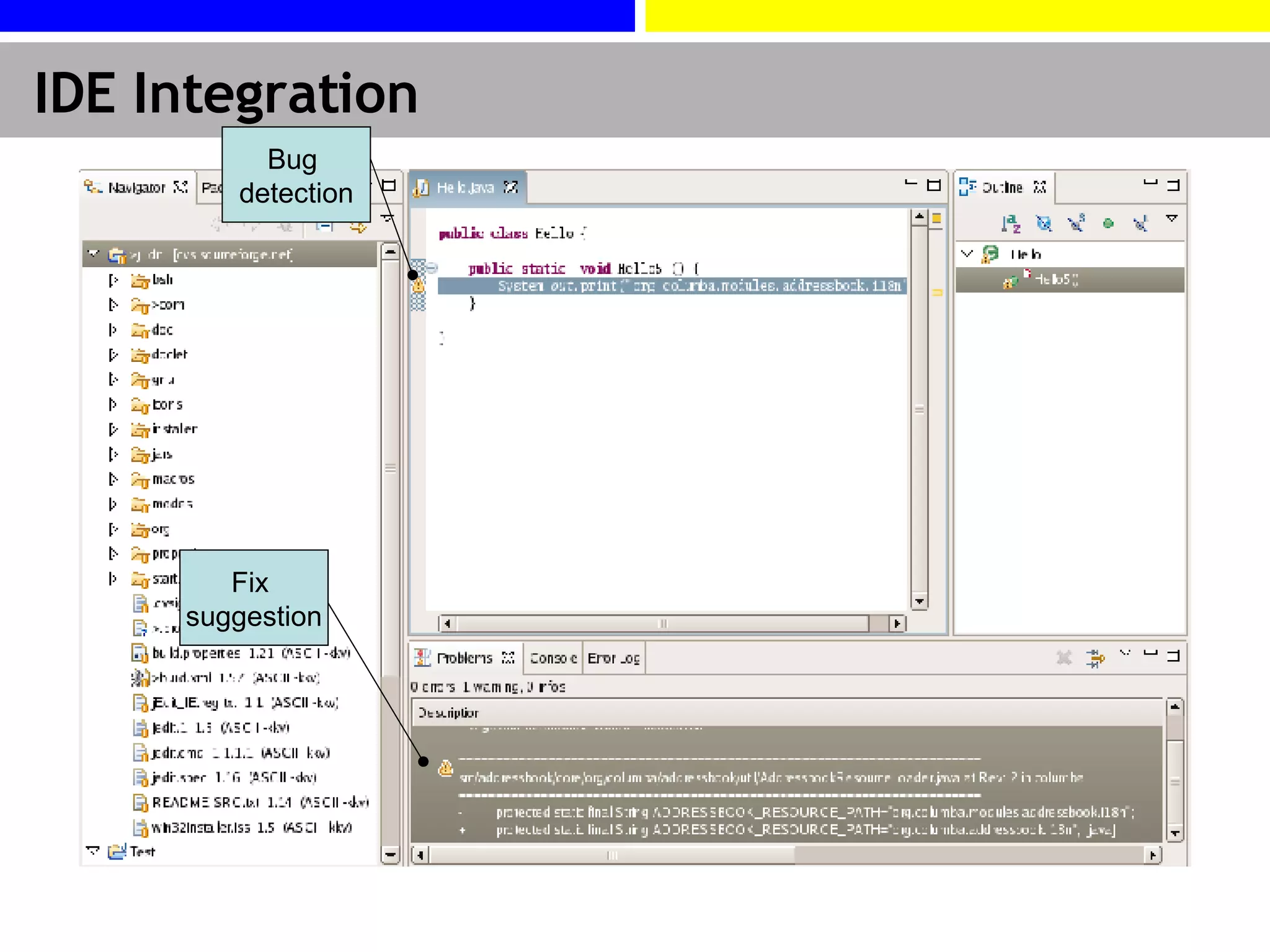Open the Outline view menu arrow

click(x=1171, y=218)
